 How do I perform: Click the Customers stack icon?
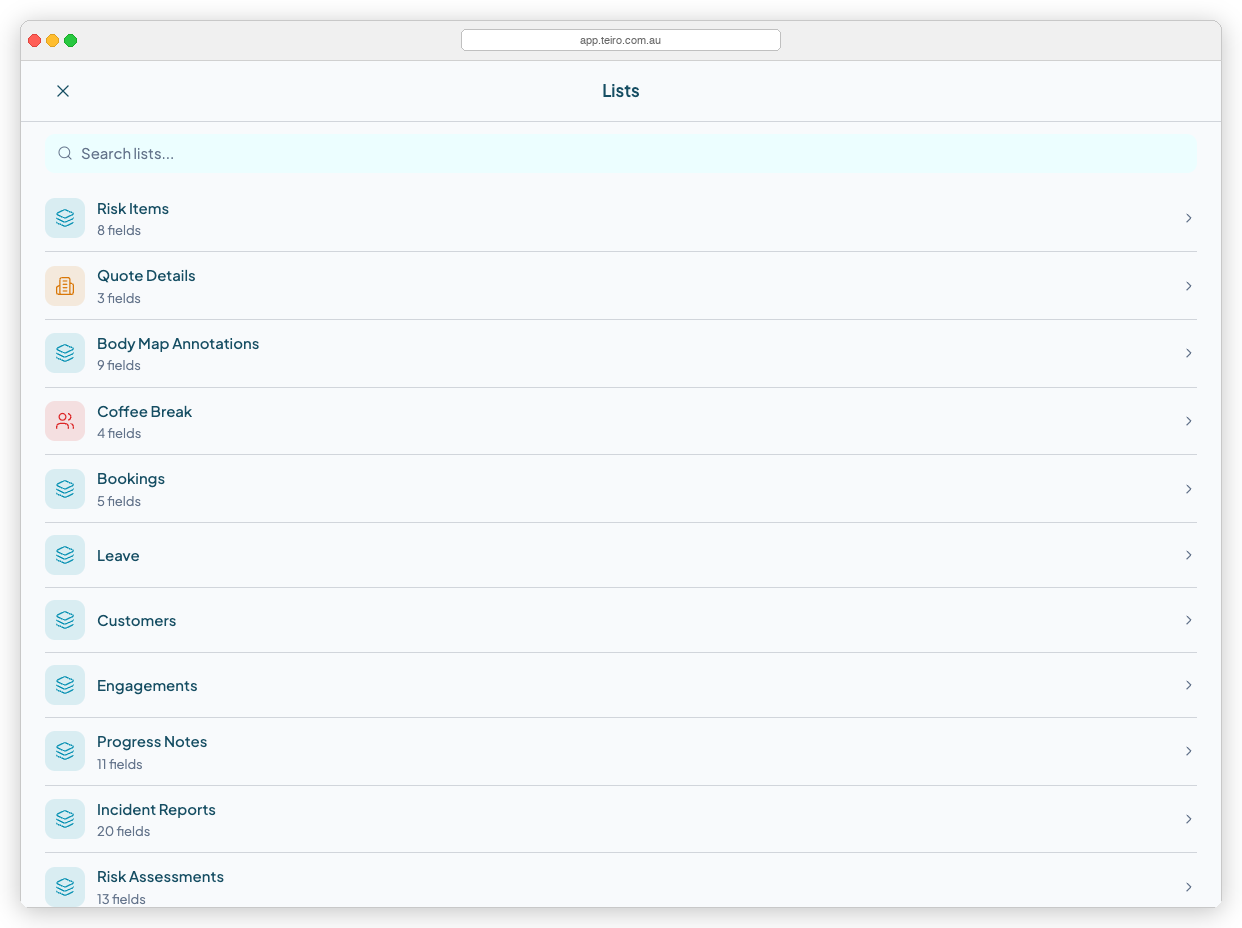click(x=64, y=619)
